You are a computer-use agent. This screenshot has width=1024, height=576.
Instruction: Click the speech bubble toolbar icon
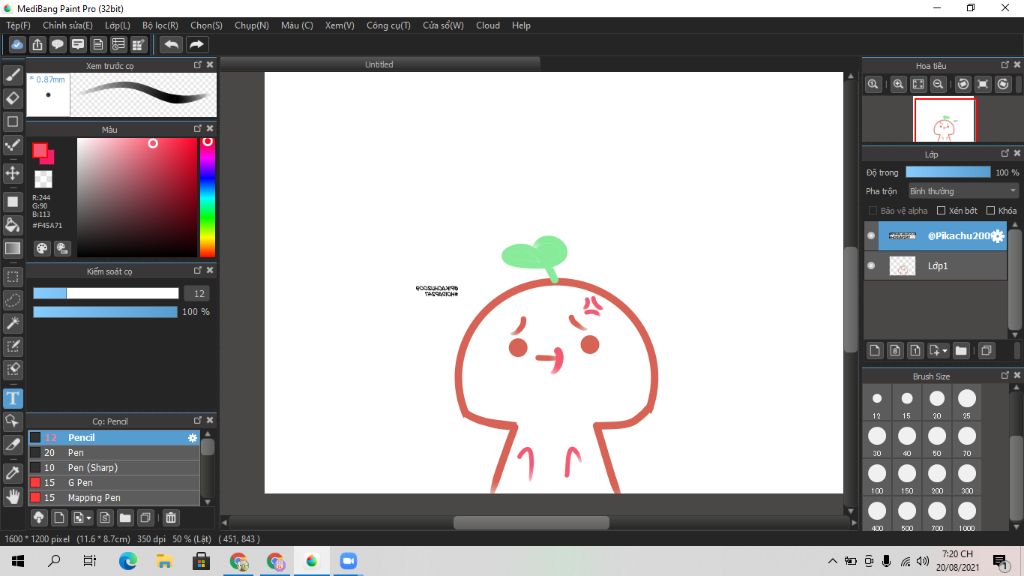57,44
